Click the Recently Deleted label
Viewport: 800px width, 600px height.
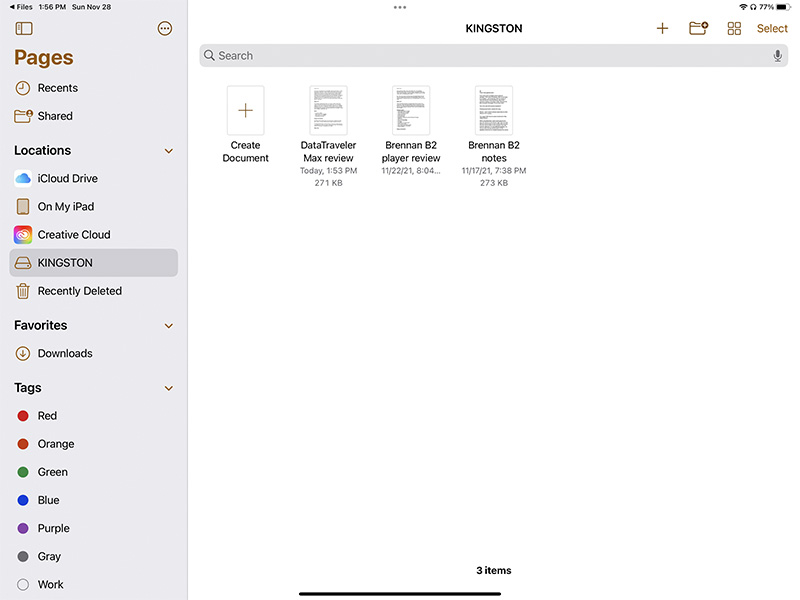pos(80,291)
